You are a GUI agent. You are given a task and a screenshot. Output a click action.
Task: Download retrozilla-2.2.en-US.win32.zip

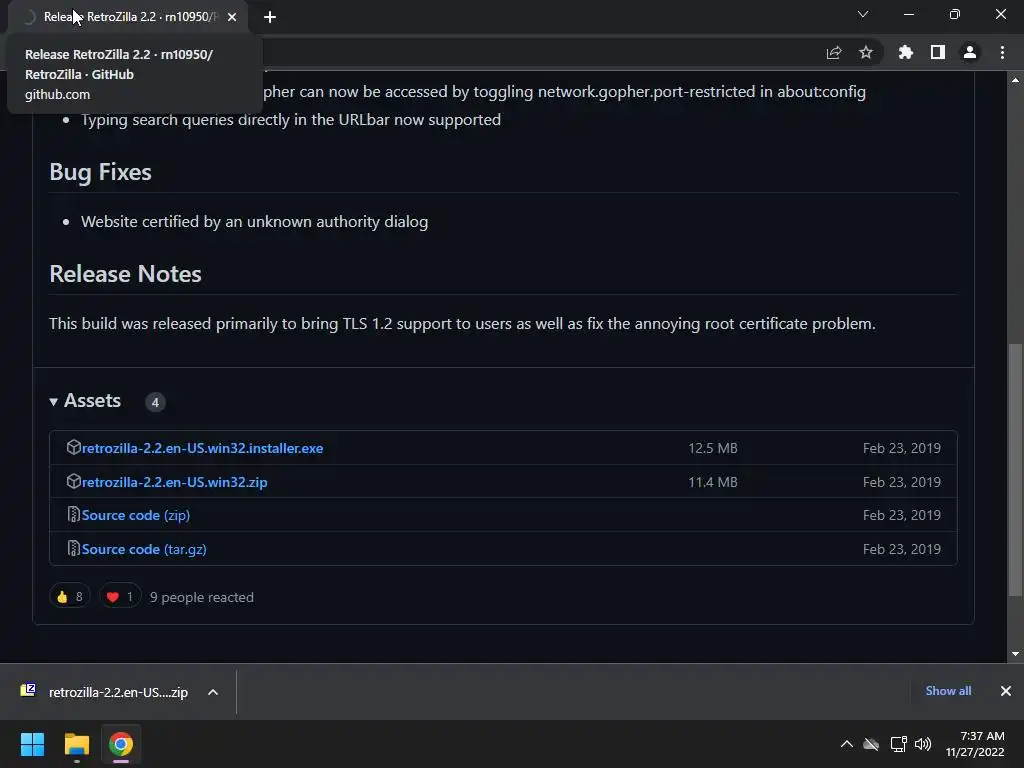(174, 482)
